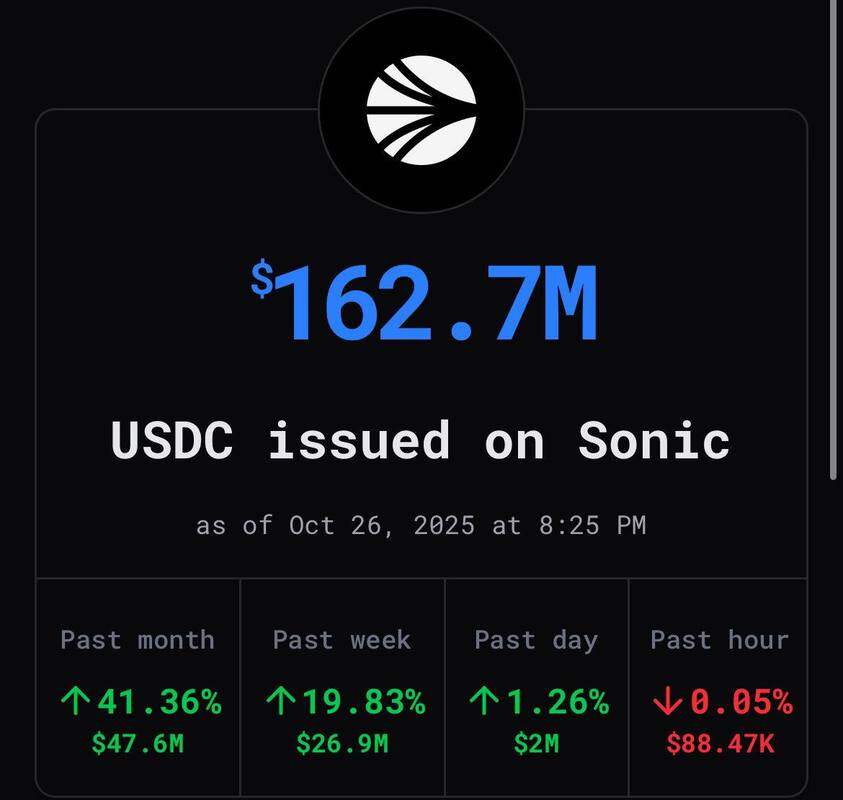Select the Past month label

coord(138,640)
